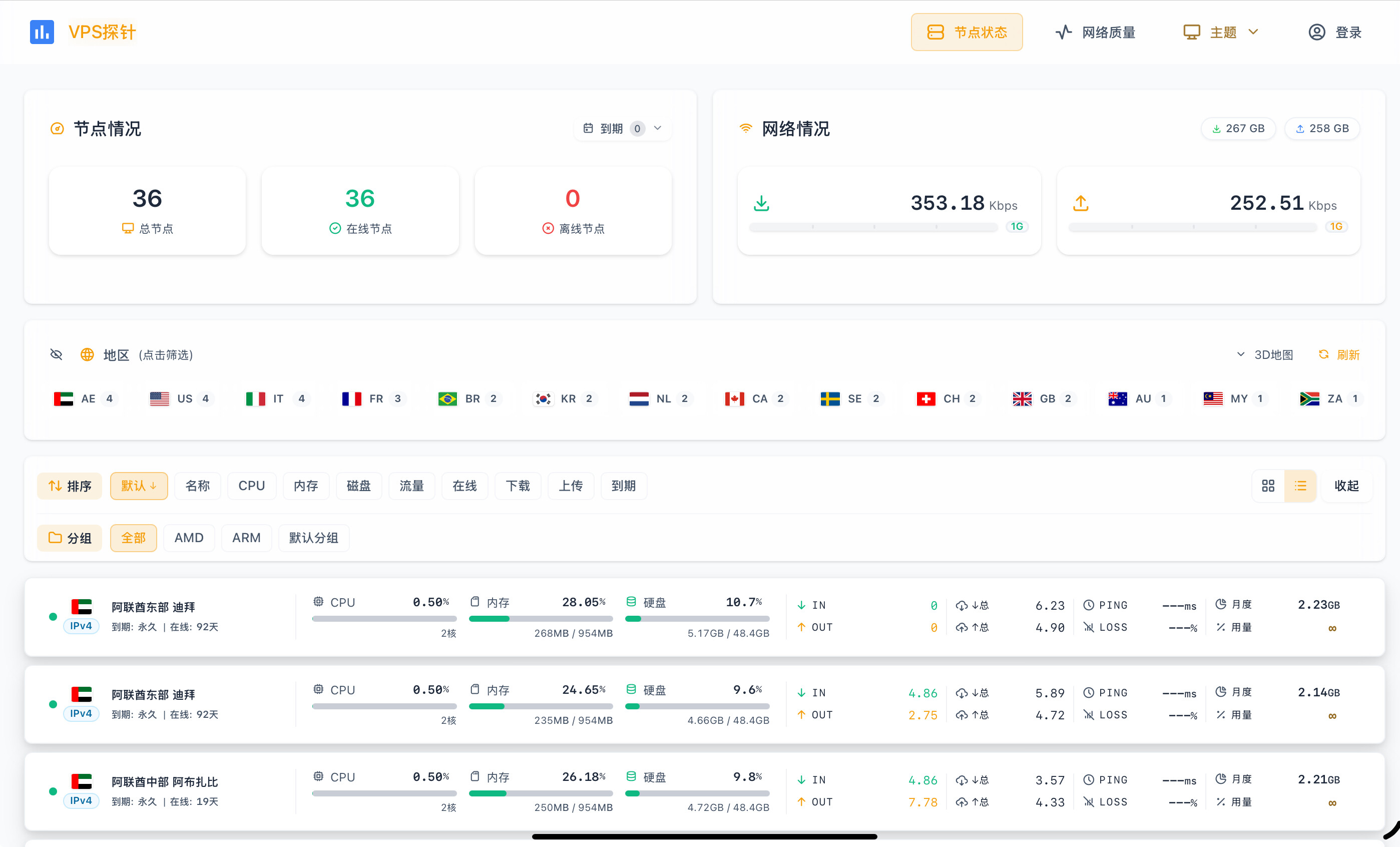Click the red cross icon beside 离线节点
The image size is (1400, 847).
[548, 228]
